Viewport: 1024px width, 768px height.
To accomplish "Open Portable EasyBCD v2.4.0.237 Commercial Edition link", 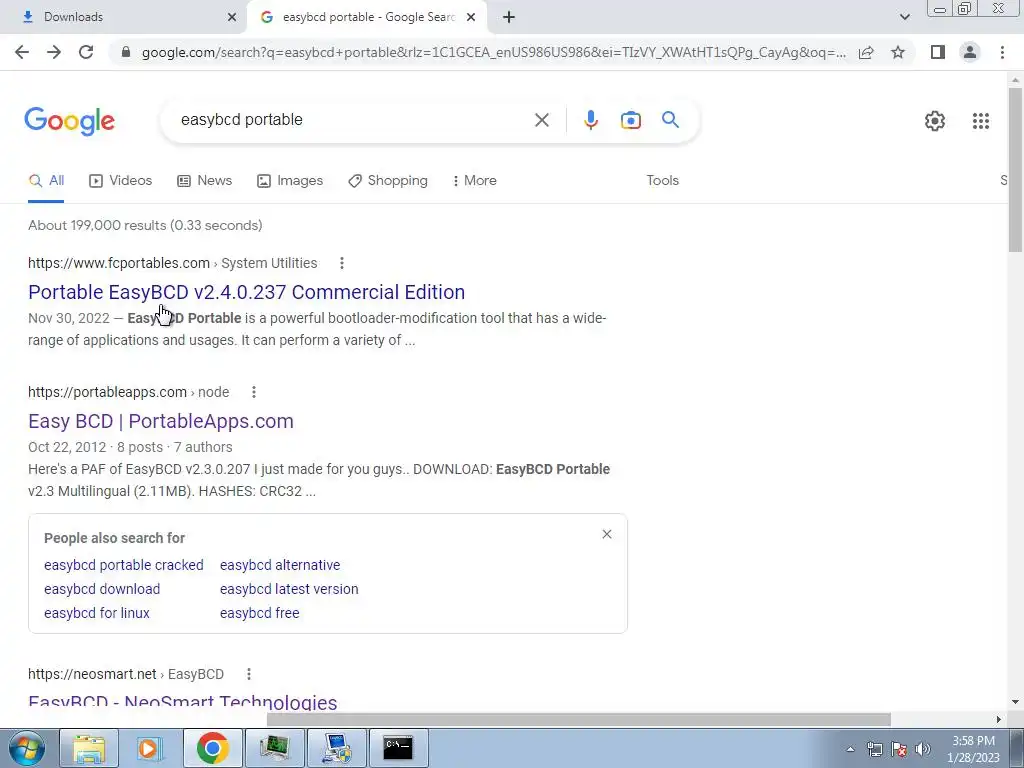I will (x=246, y=292).
